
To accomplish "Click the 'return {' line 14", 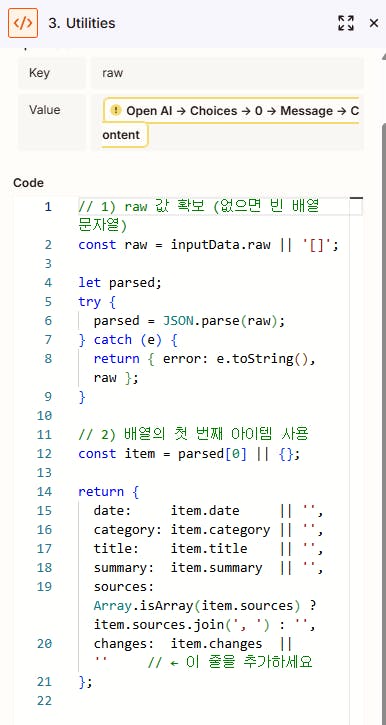I will 109,491.
